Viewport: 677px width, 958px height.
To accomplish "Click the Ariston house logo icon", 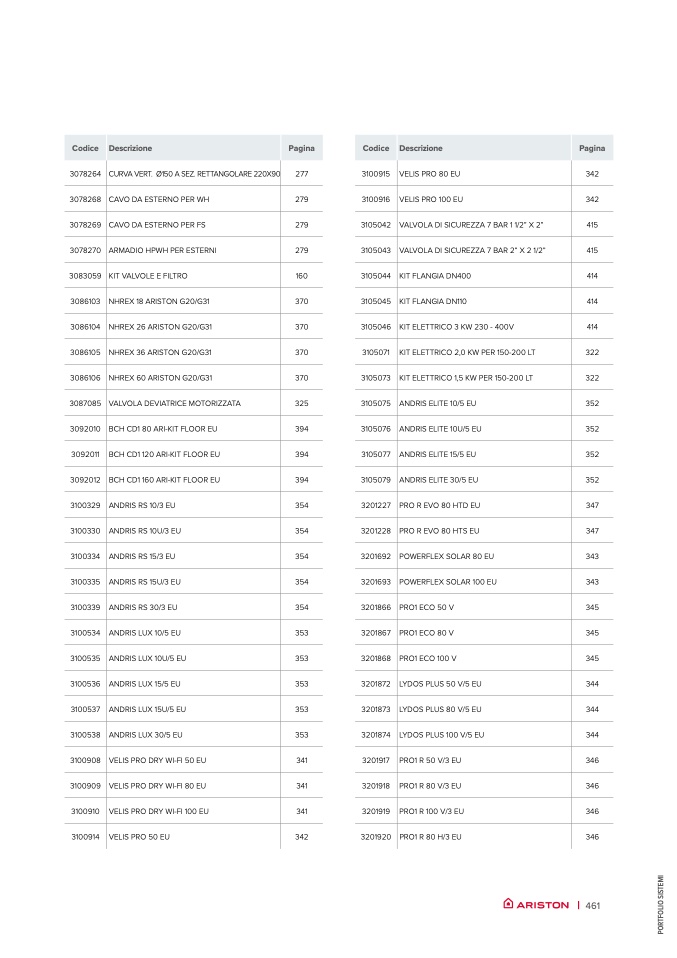I will click(x=508, y=904).
